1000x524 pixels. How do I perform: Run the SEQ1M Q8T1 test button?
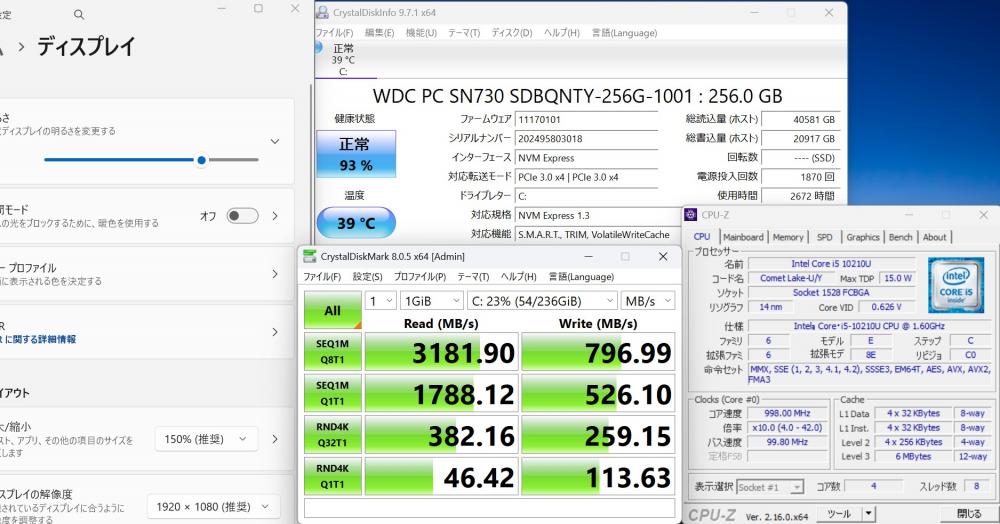click(x=333, y=351)
